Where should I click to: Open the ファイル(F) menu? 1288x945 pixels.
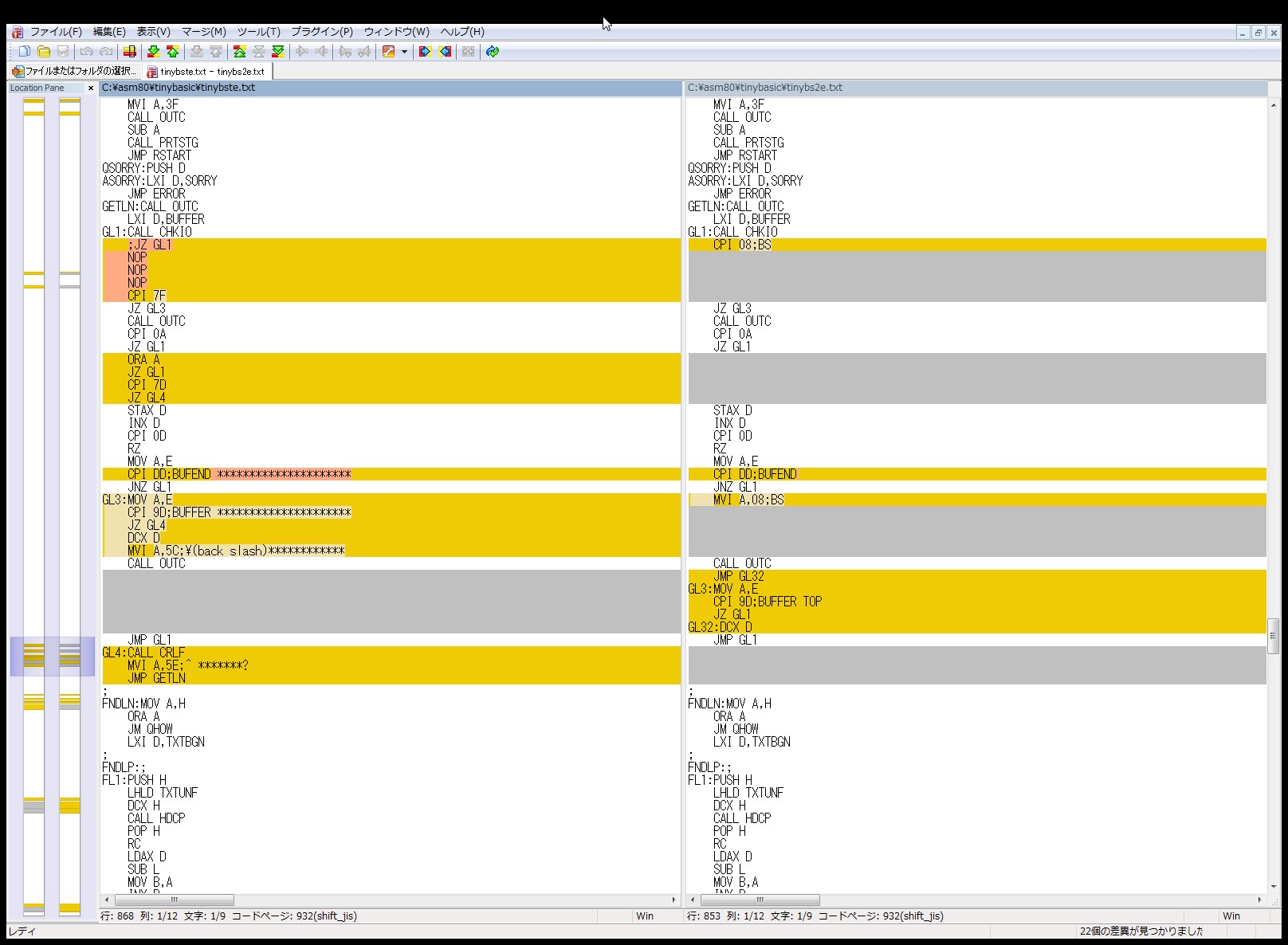(56, 32)
